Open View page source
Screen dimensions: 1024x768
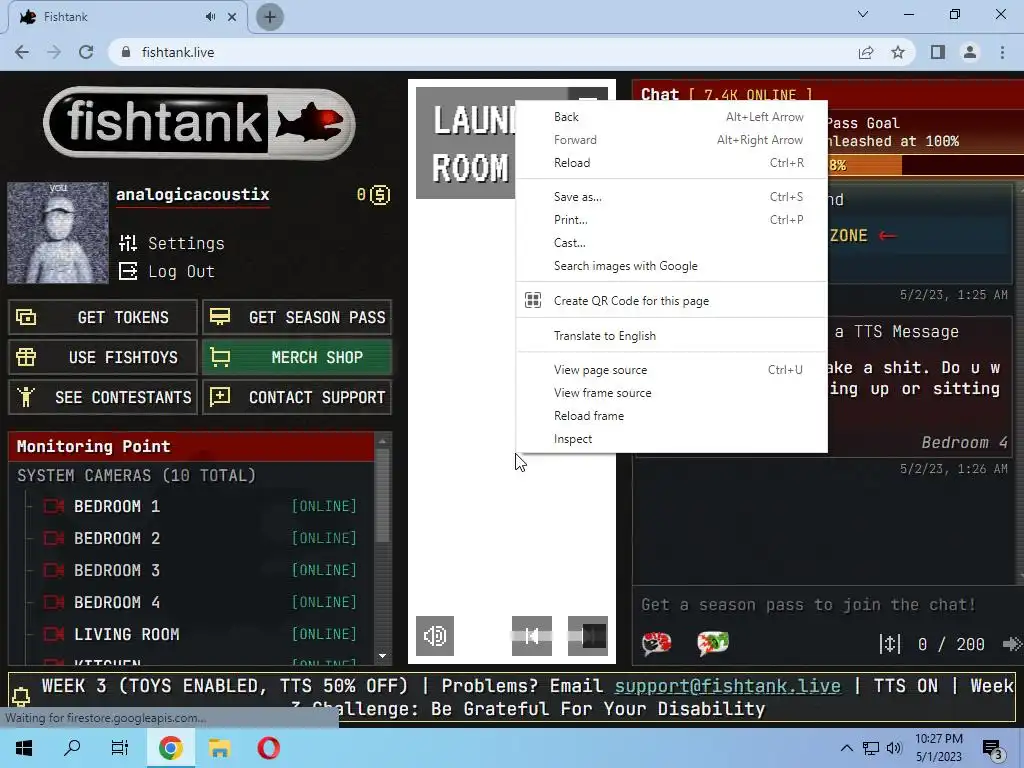(x=671, y=370)
